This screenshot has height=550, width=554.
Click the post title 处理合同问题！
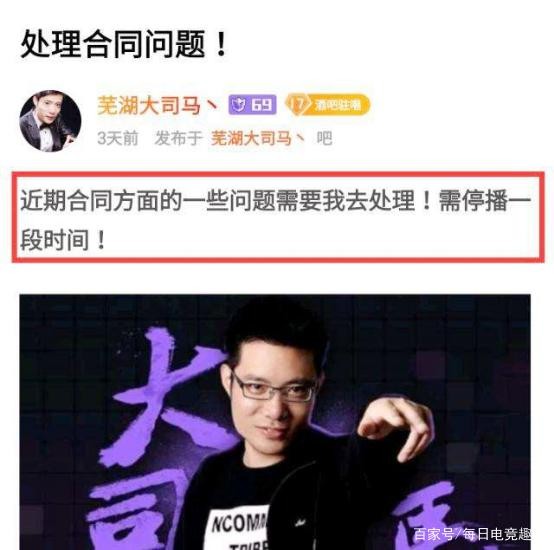[124, 44]
